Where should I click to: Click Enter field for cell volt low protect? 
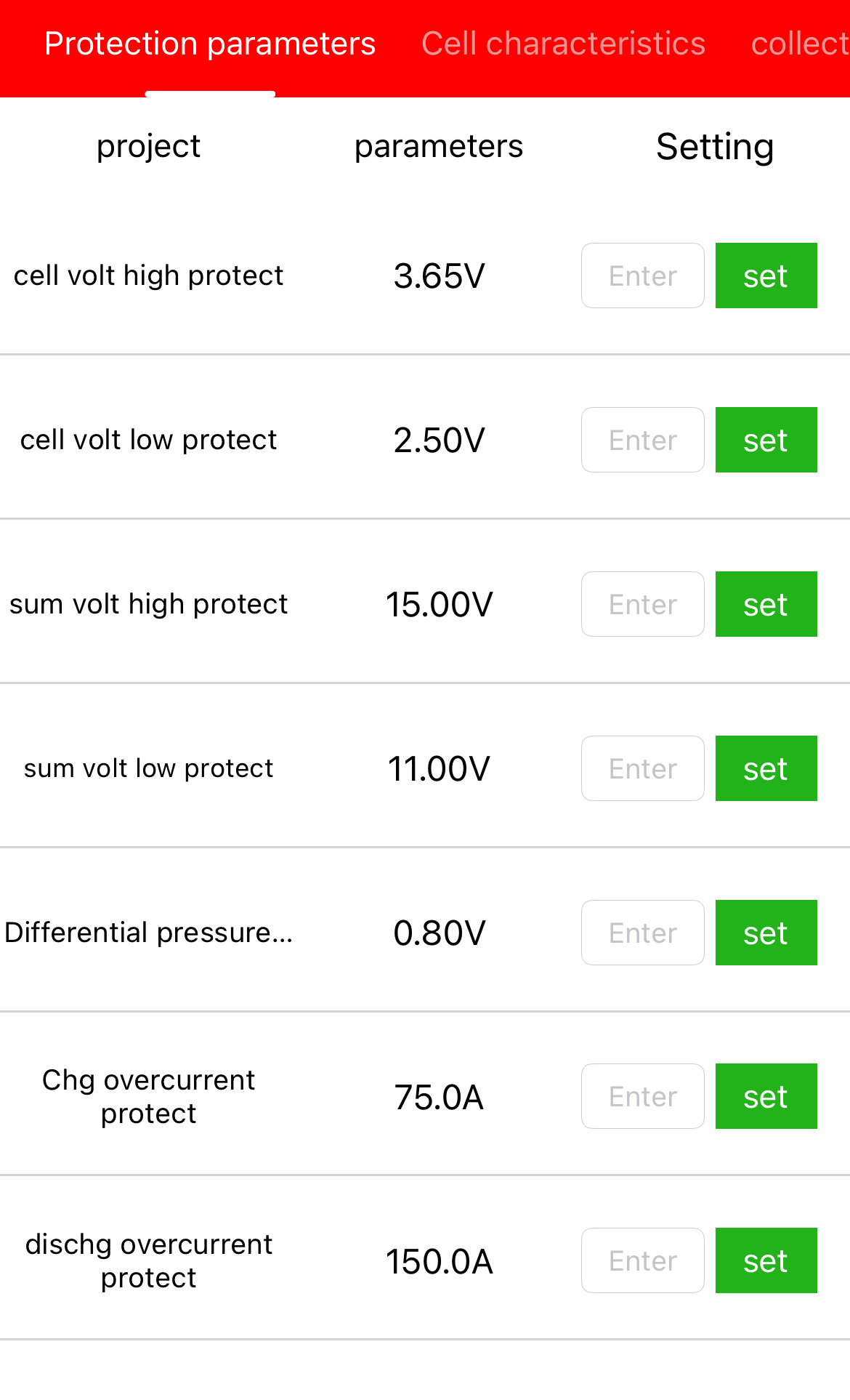642,440
